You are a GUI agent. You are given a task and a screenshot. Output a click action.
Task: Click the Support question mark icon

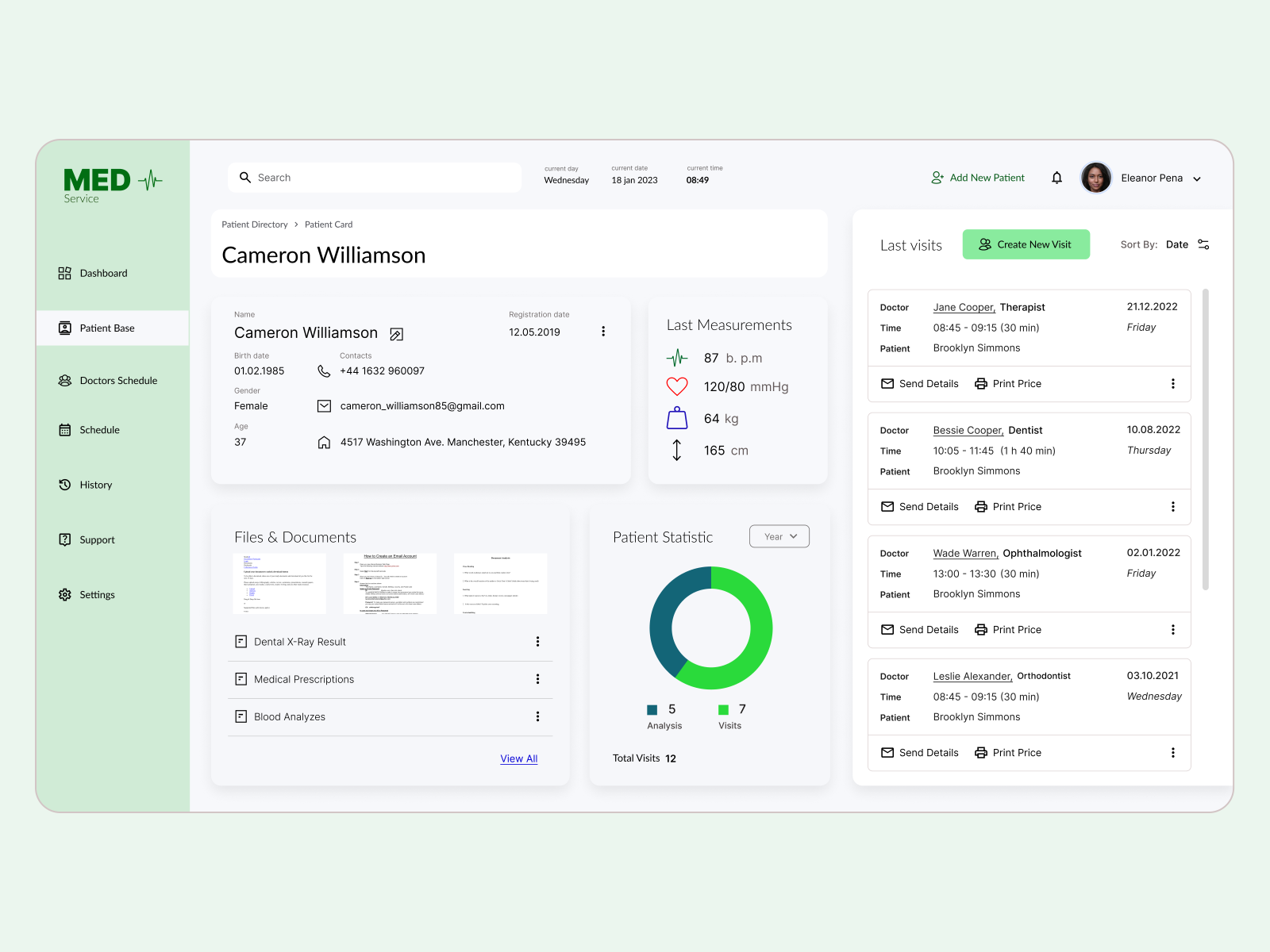(65, 539)
